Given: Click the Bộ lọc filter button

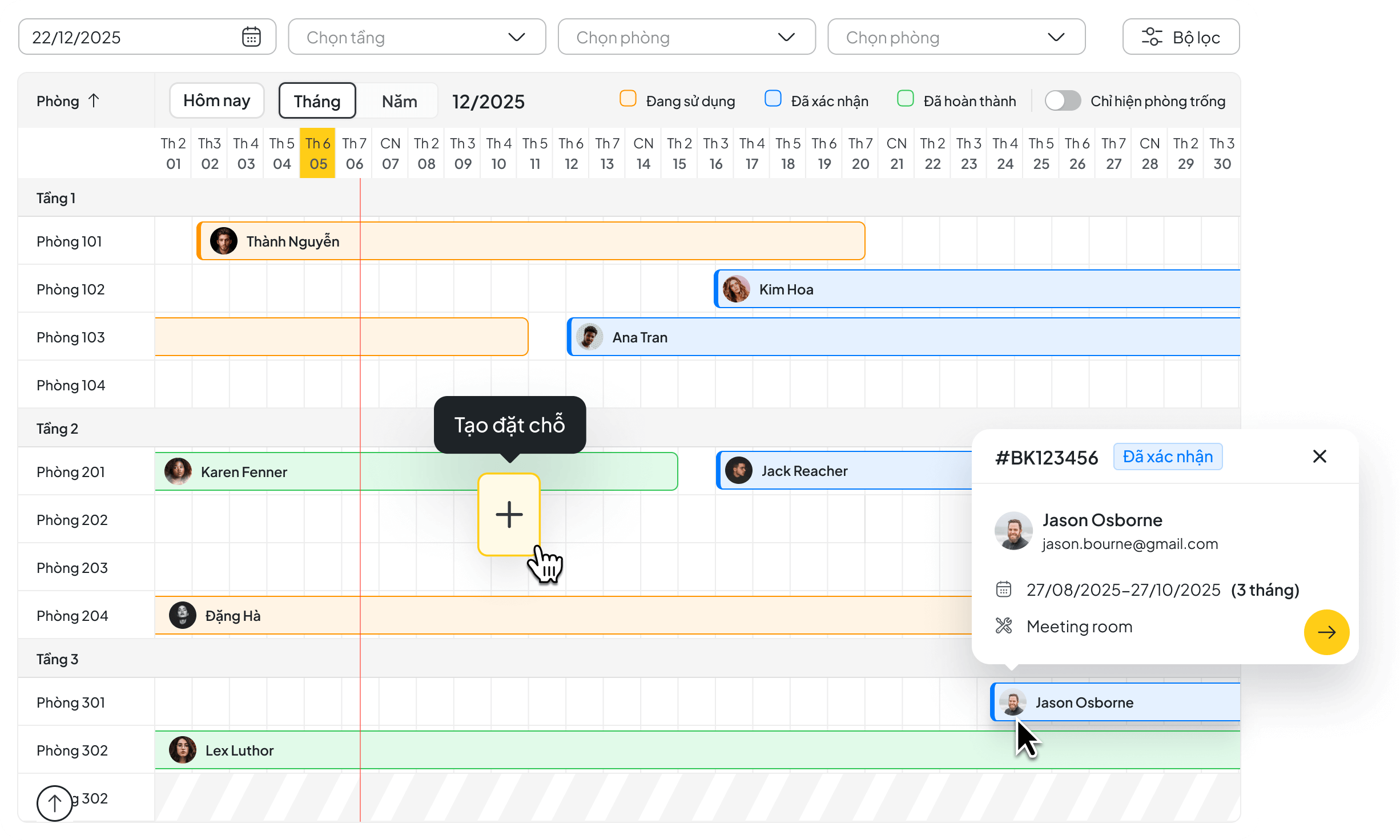Looking at the screenshot, I should click(x=1181, y=37).
